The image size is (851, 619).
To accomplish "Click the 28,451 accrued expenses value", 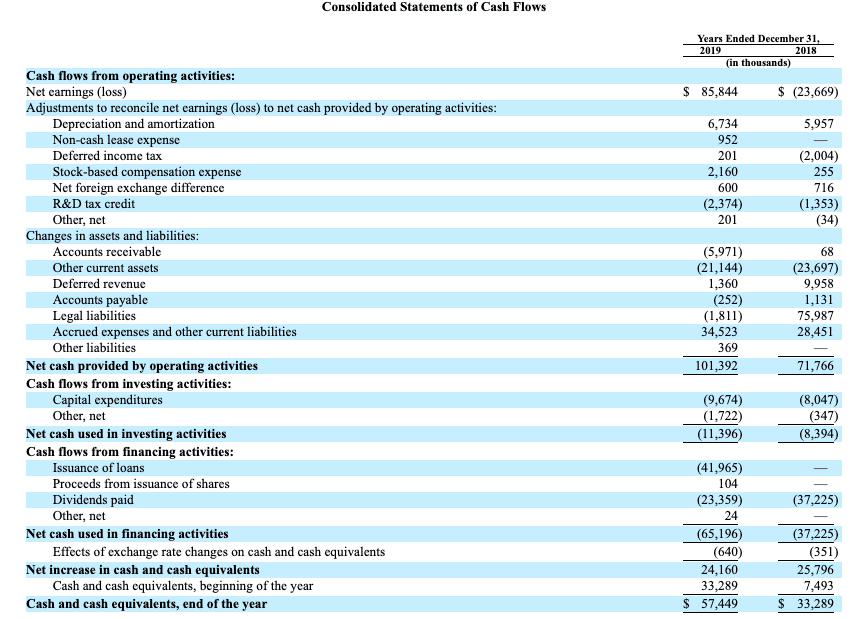I will tap(816, 332).
